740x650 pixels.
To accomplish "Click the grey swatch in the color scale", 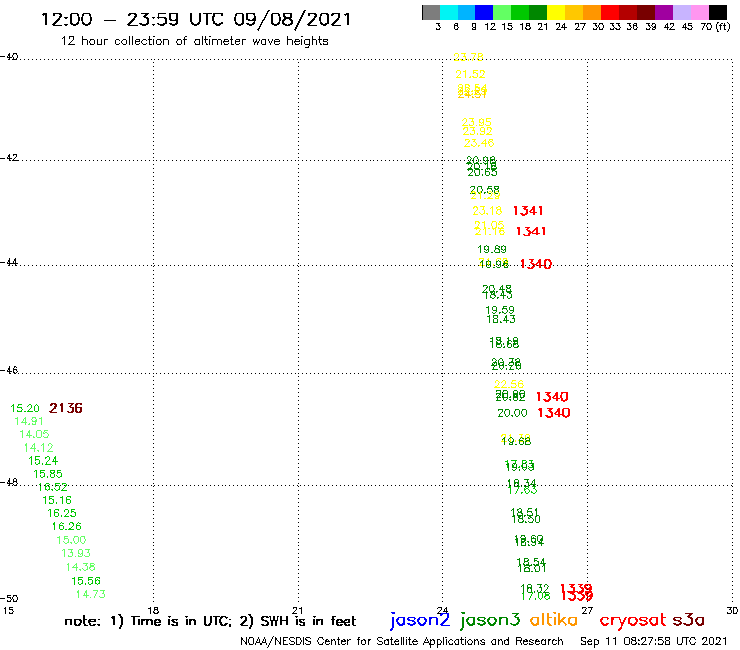I will click(x=431, y=12).
